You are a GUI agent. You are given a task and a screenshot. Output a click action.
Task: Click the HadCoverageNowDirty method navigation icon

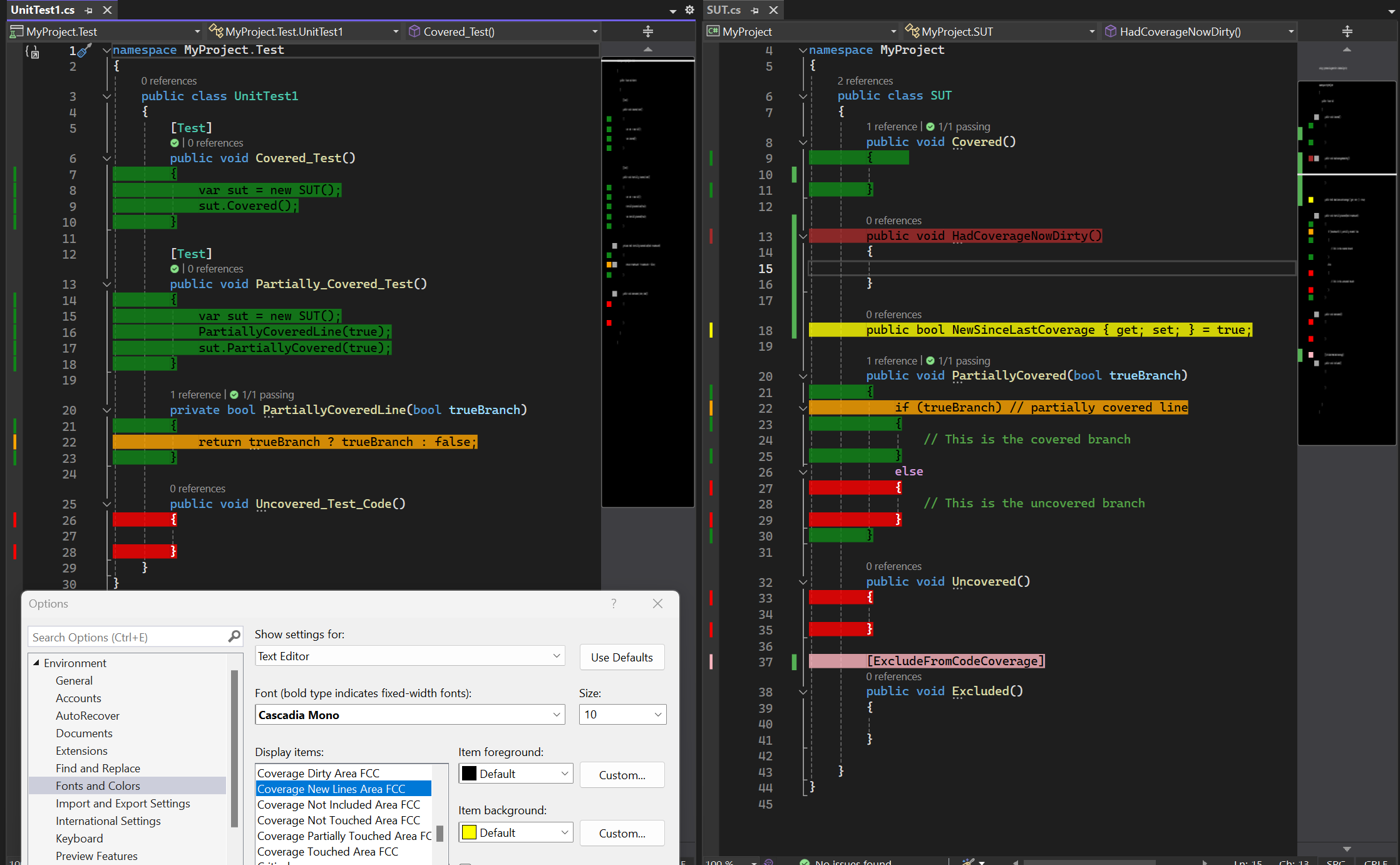(x=1113, y=32)
